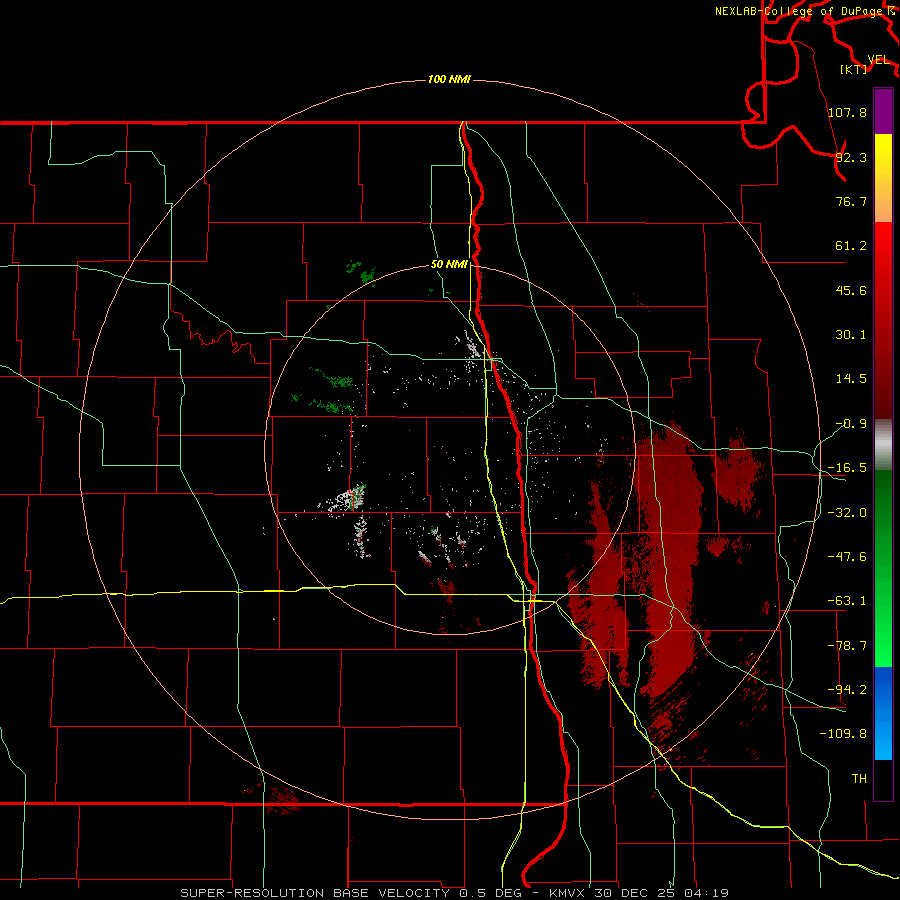
Task: Click the -47.6 scale value
Action: pyautogui.click(x=847, y=557)
